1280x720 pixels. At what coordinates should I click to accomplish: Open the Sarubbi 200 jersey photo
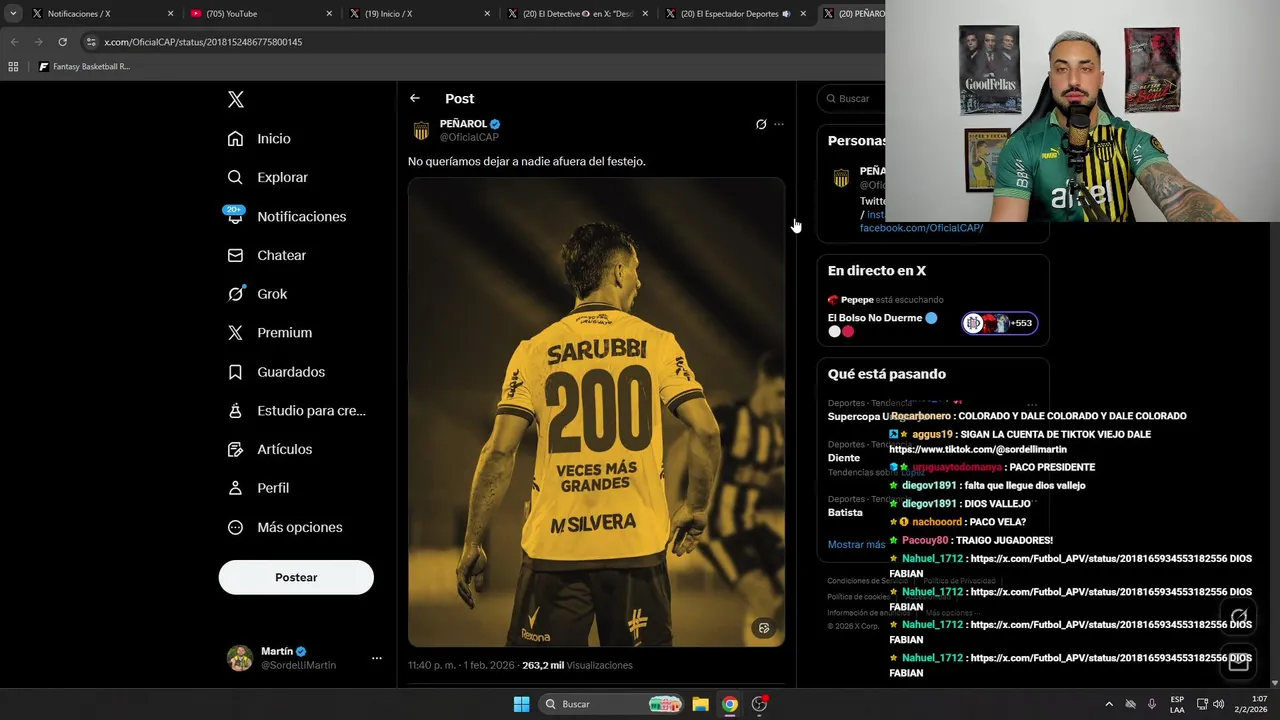click(596, 412)
